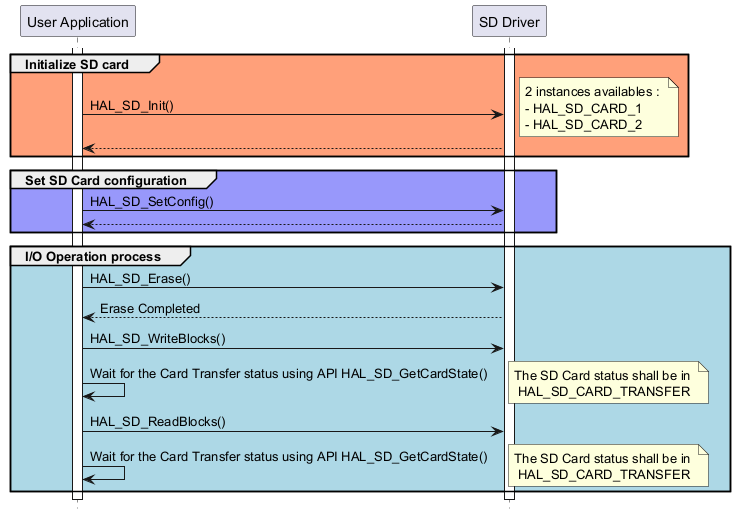Viewport: 735px width, 514px height.
Task: Select the User Application participant box
Action: click(x=78, y=21)
